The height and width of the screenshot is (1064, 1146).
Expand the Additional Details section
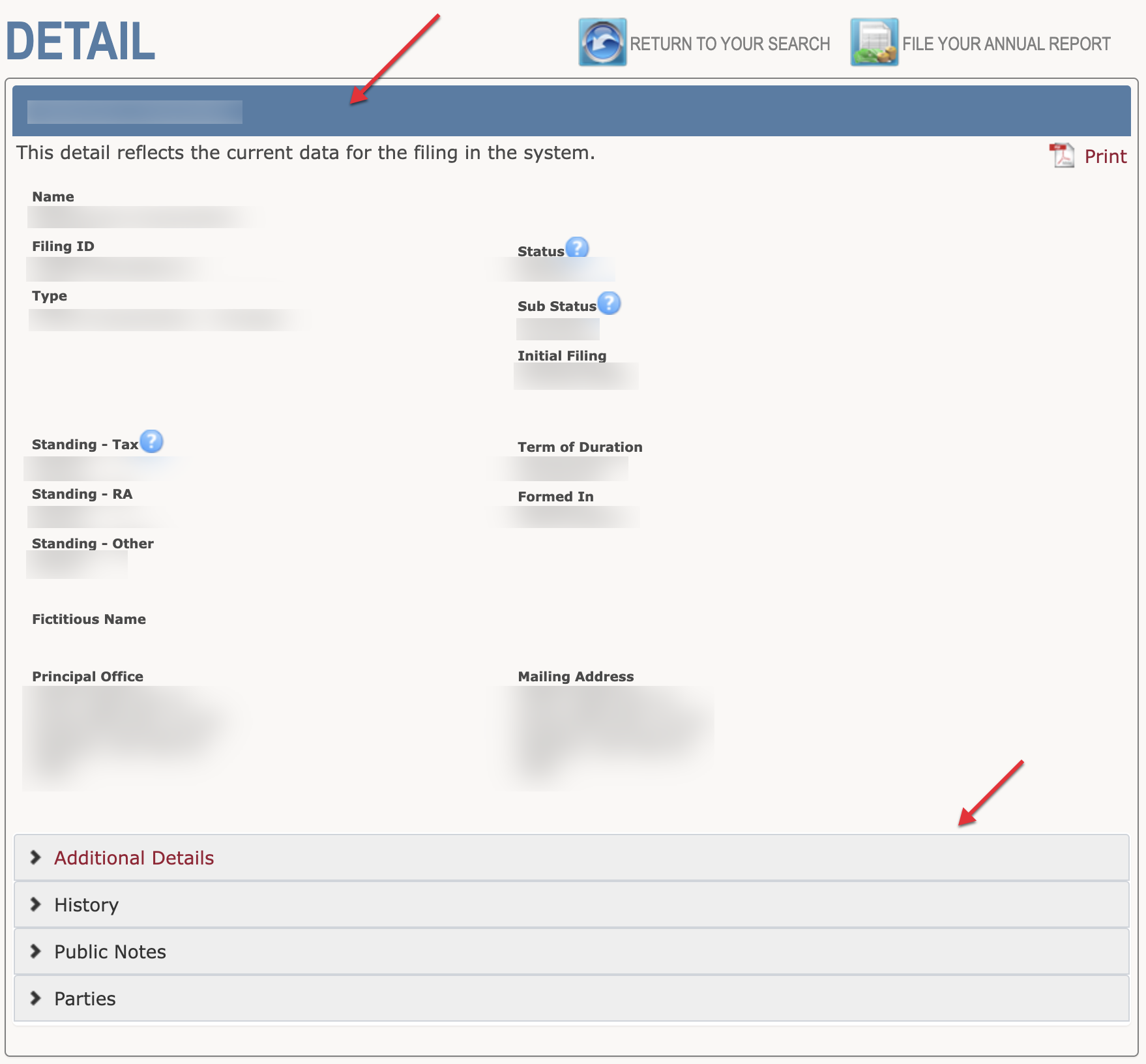(x=134, y=858)
